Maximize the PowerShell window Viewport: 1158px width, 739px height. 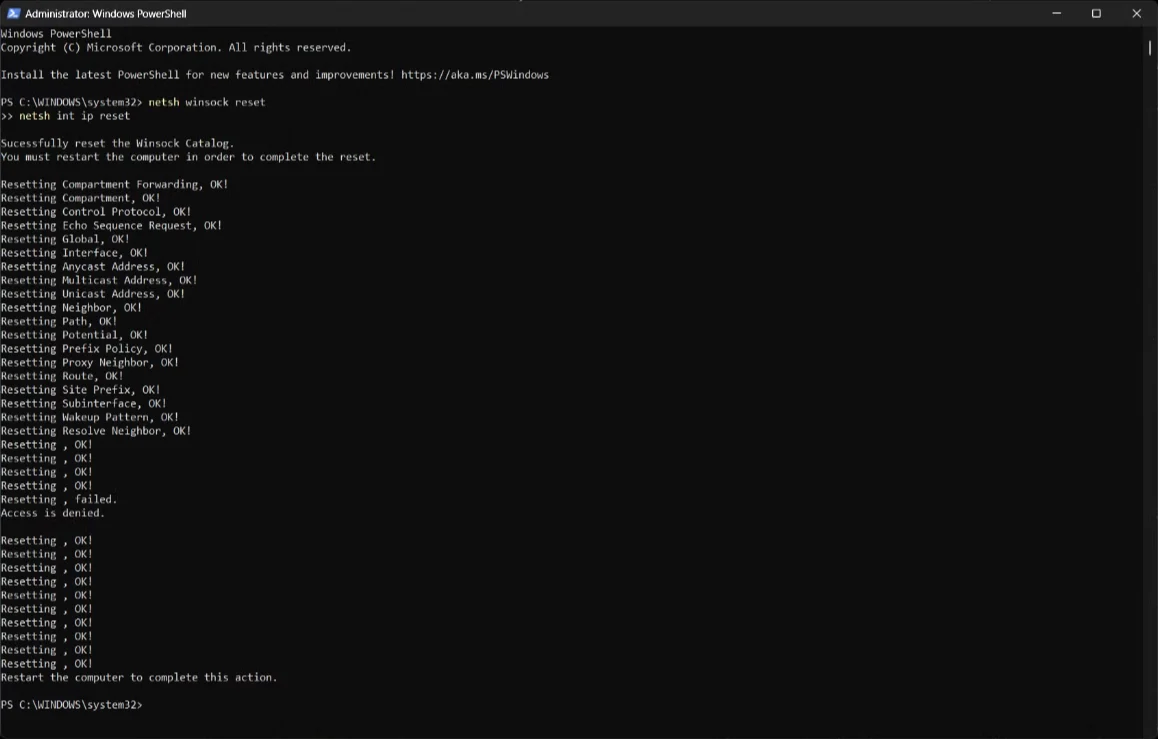1096,13
